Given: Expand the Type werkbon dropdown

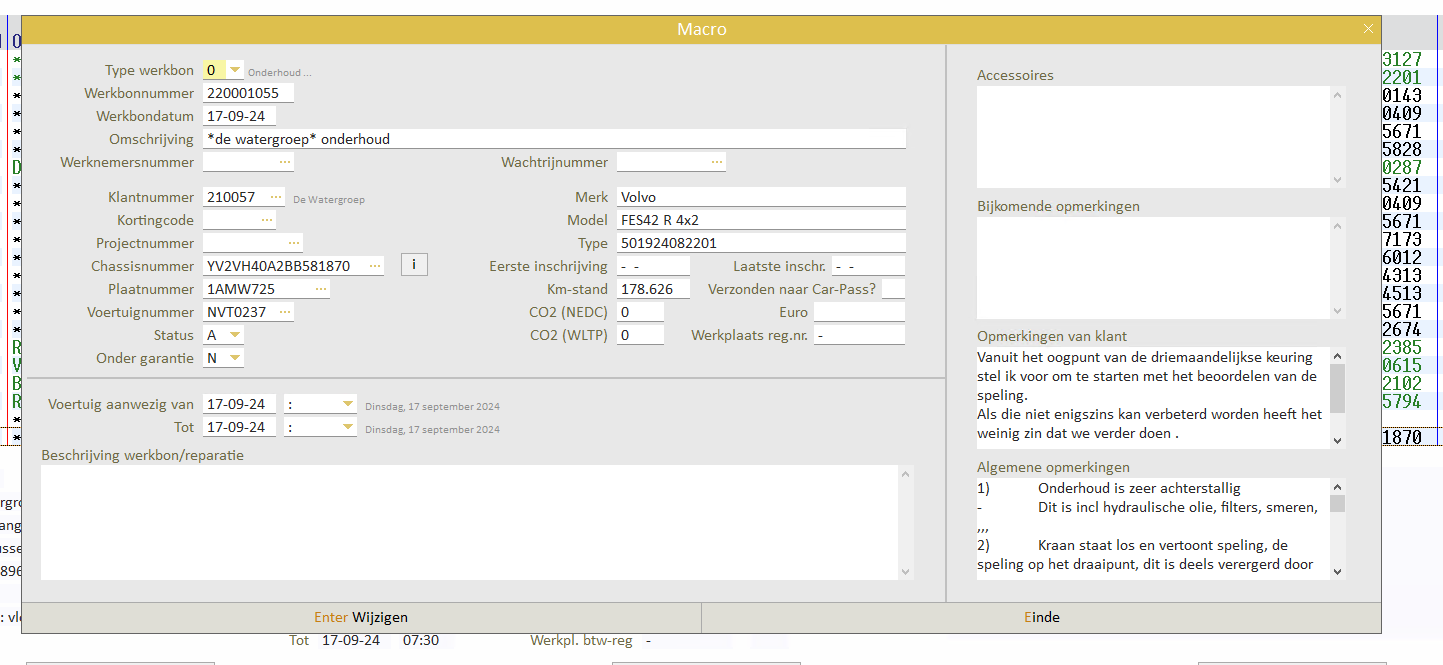Looking at the screenshot, I should (235, 70).
